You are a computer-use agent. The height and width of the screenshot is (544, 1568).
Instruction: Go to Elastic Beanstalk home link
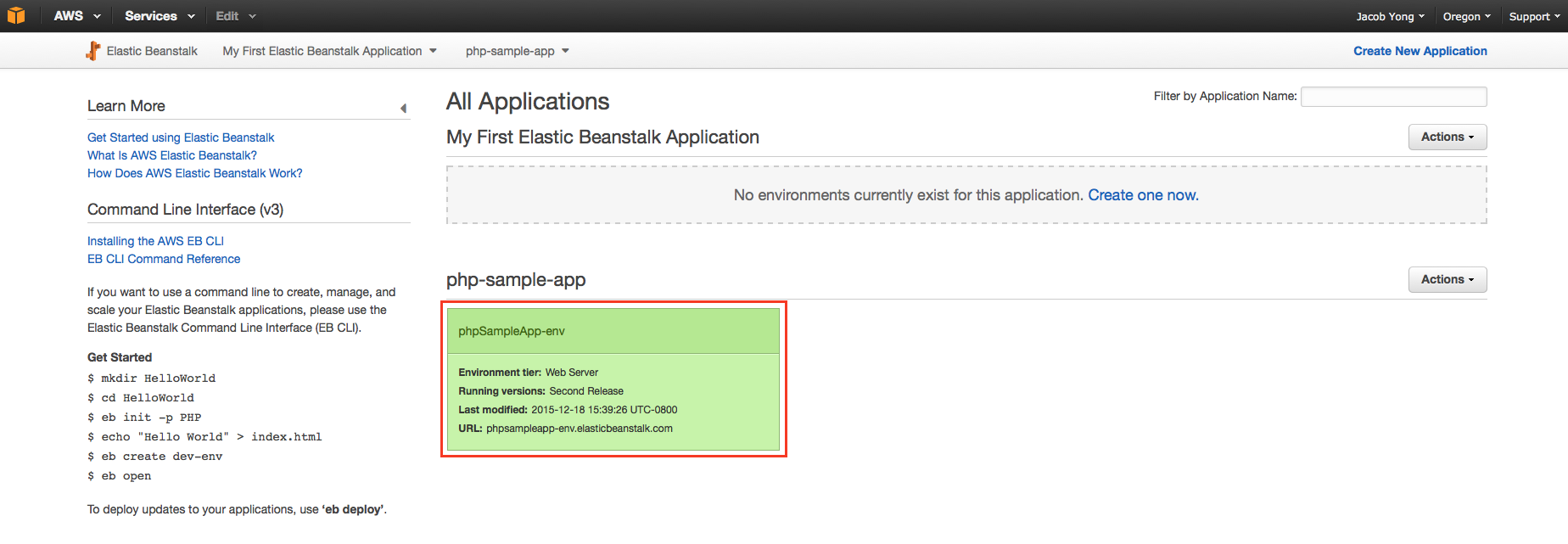coord(152,51)
